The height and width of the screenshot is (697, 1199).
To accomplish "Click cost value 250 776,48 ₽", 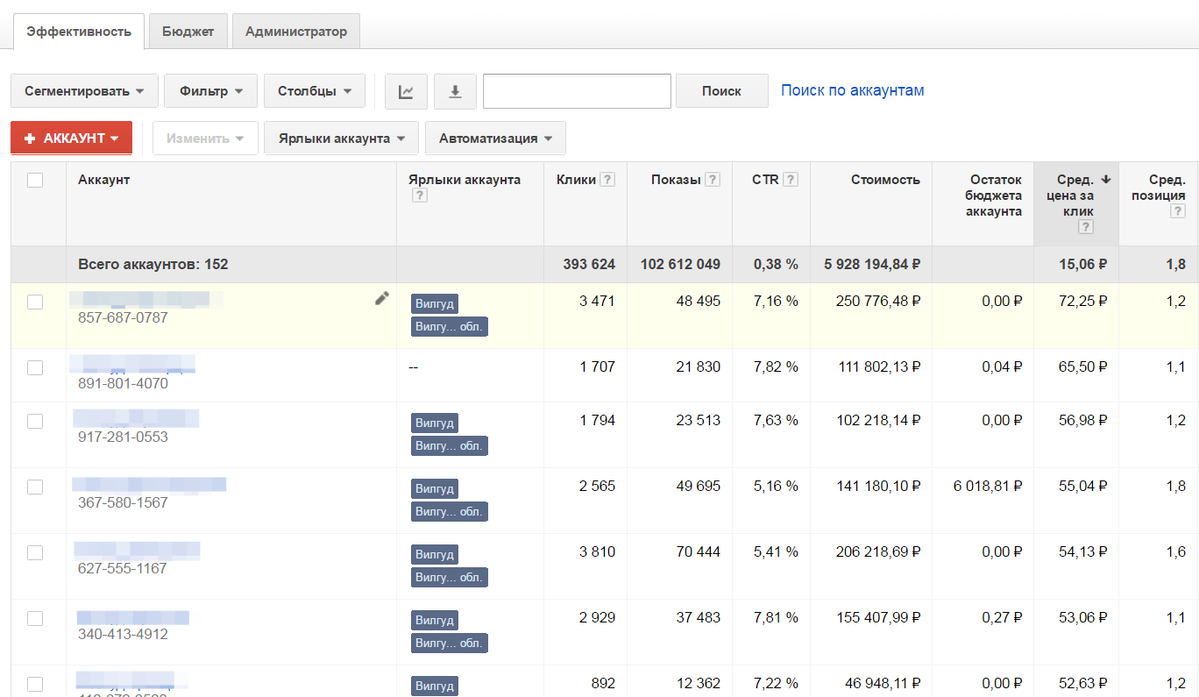I will click(x=878, y=301).
